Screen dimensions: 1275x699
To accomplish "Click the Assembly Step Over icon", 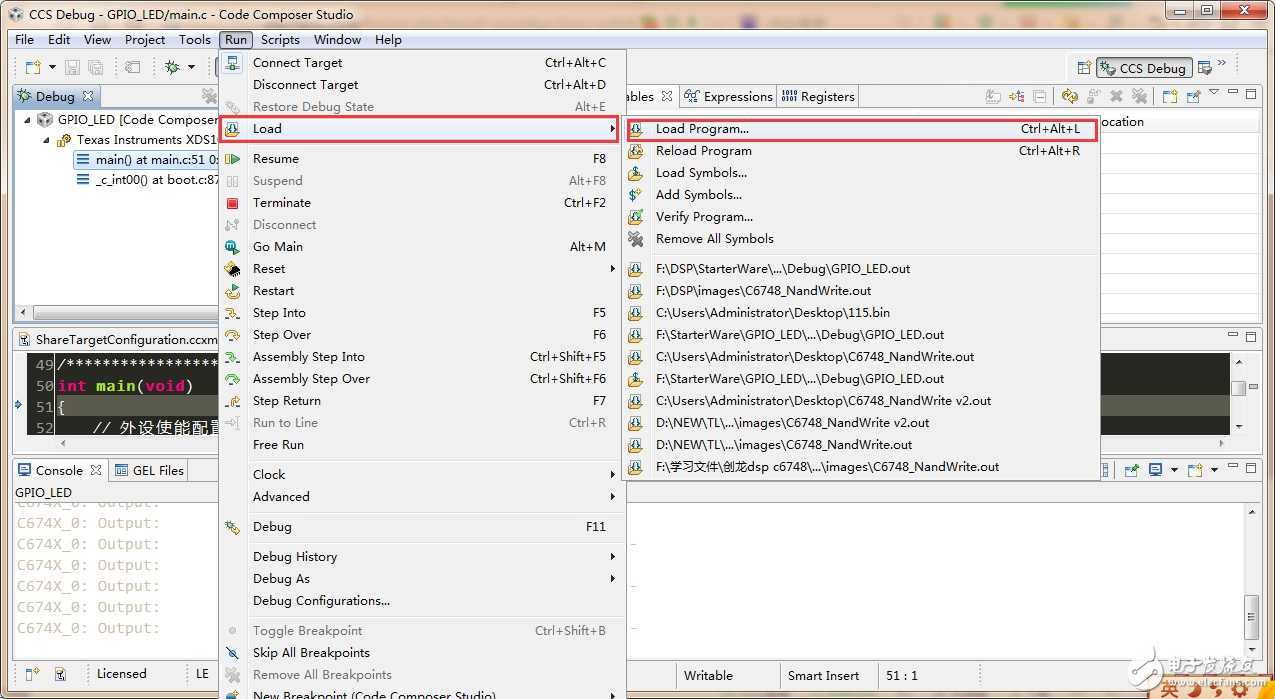I will (x=233, y=379).
